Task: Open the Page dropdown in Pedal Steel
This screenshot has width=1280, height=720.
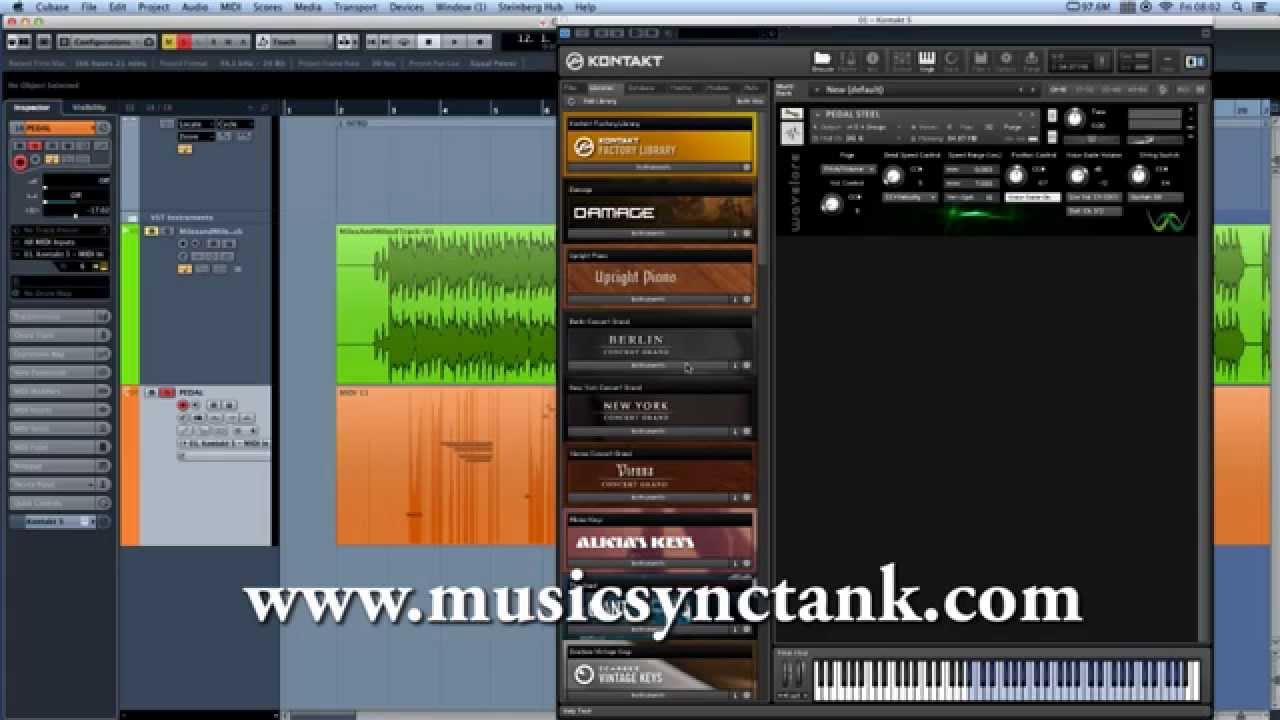Action: click(x=848, y=169)
